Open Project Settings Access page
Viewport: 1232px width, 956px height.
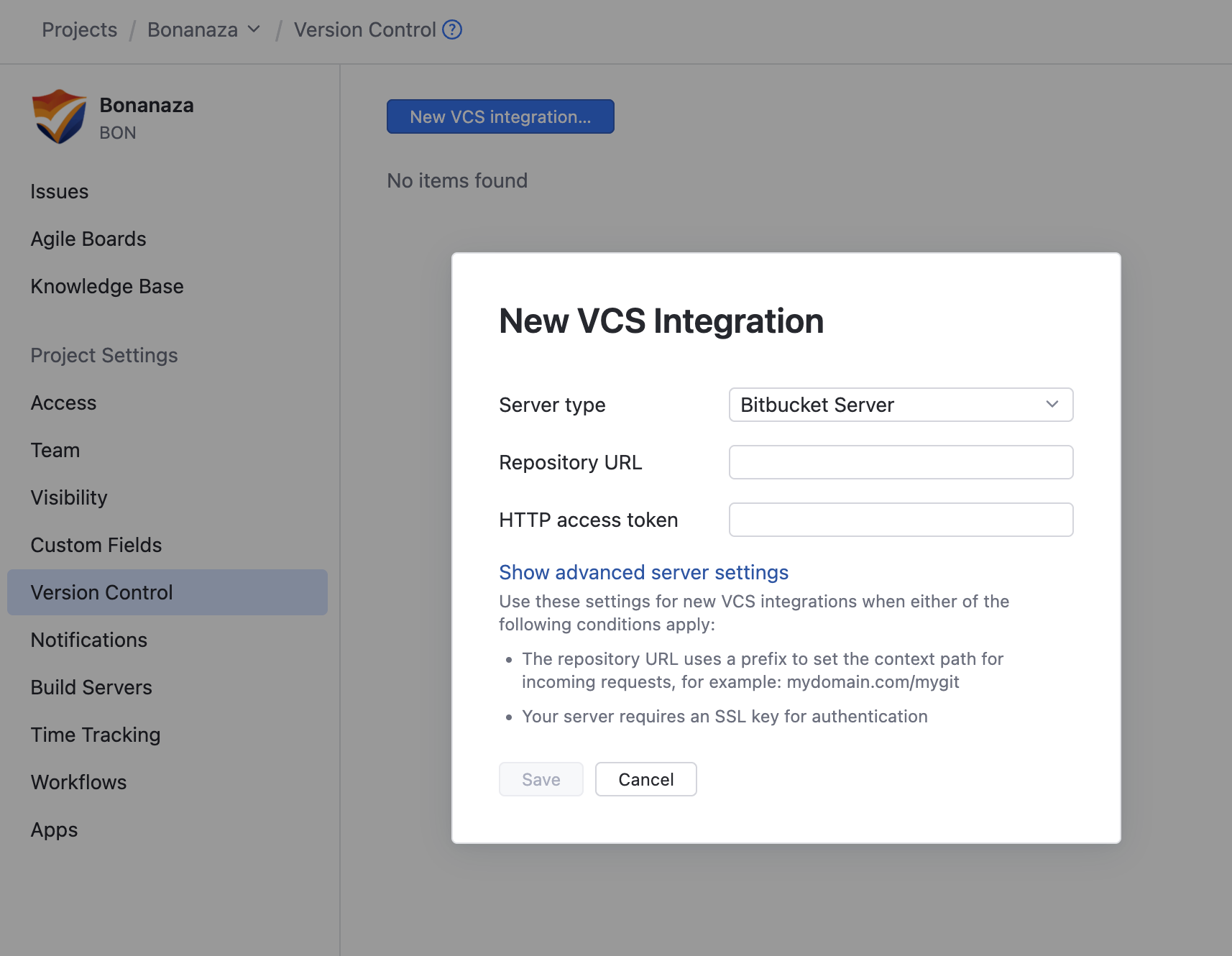63,403
